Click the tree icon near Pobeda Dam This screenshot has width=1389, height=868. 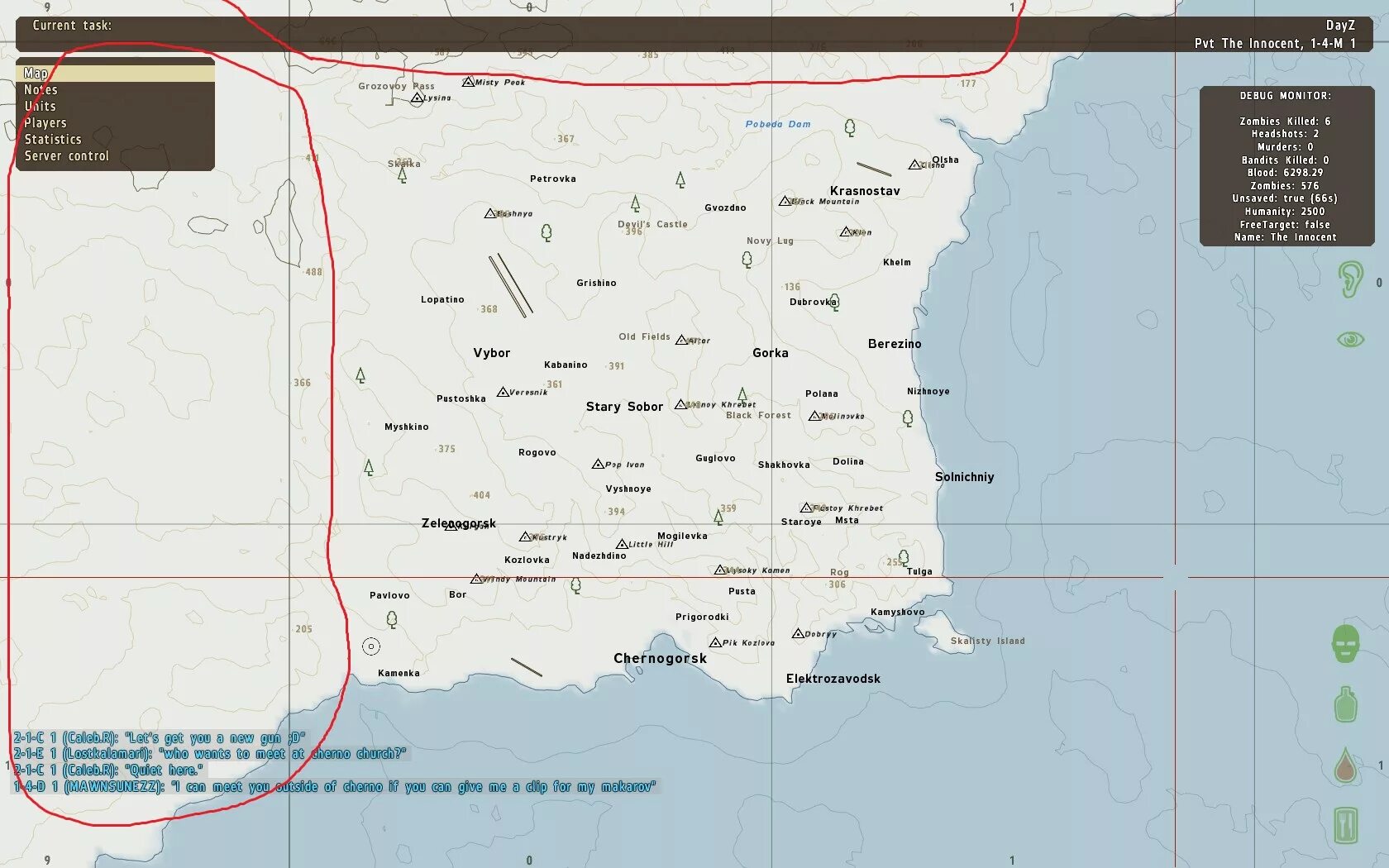pyautogui.click(x=850, y=128)
